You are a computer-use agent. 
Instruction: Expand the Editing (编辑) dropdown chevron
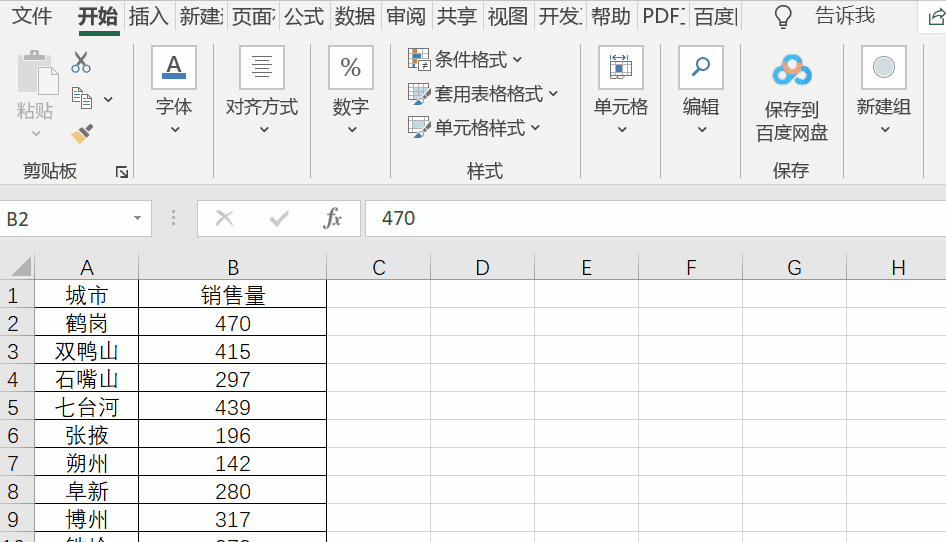pos(702,130)
